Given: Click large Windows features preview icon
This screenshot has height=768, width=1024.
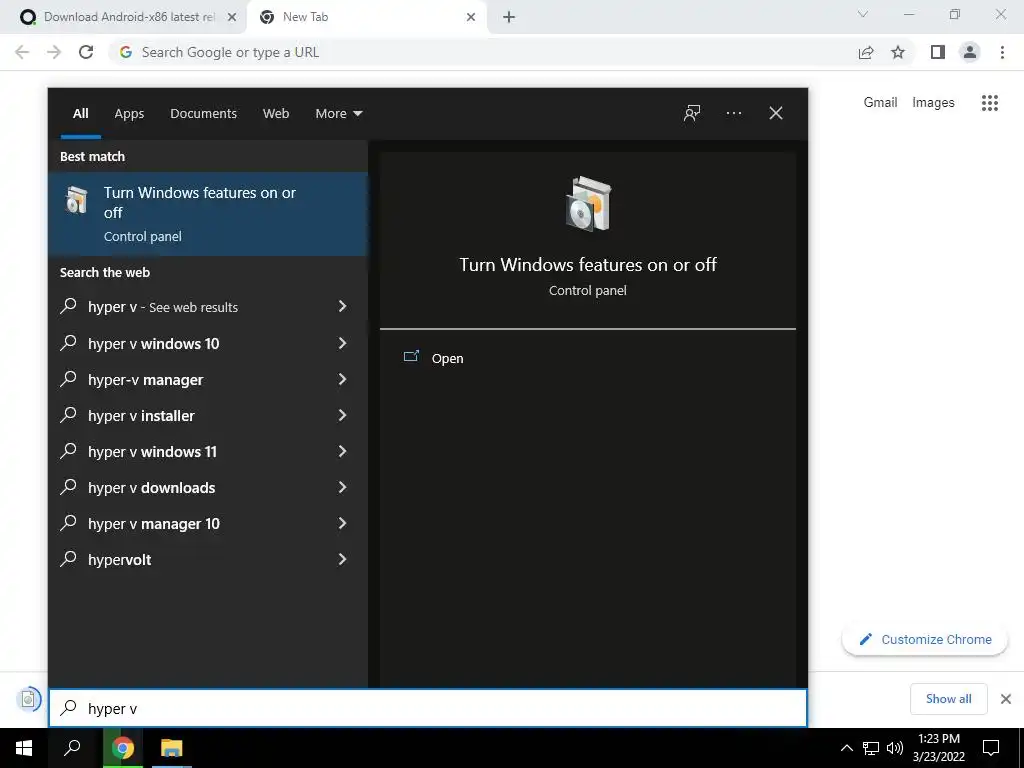Looking at the screenshot, I should click(x=588, y=204).
